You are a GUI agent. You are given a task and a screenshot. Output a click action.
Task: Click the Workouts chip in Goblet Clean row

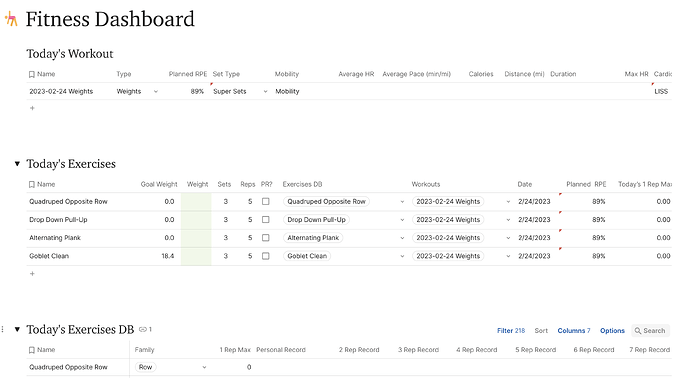point(448,256)
